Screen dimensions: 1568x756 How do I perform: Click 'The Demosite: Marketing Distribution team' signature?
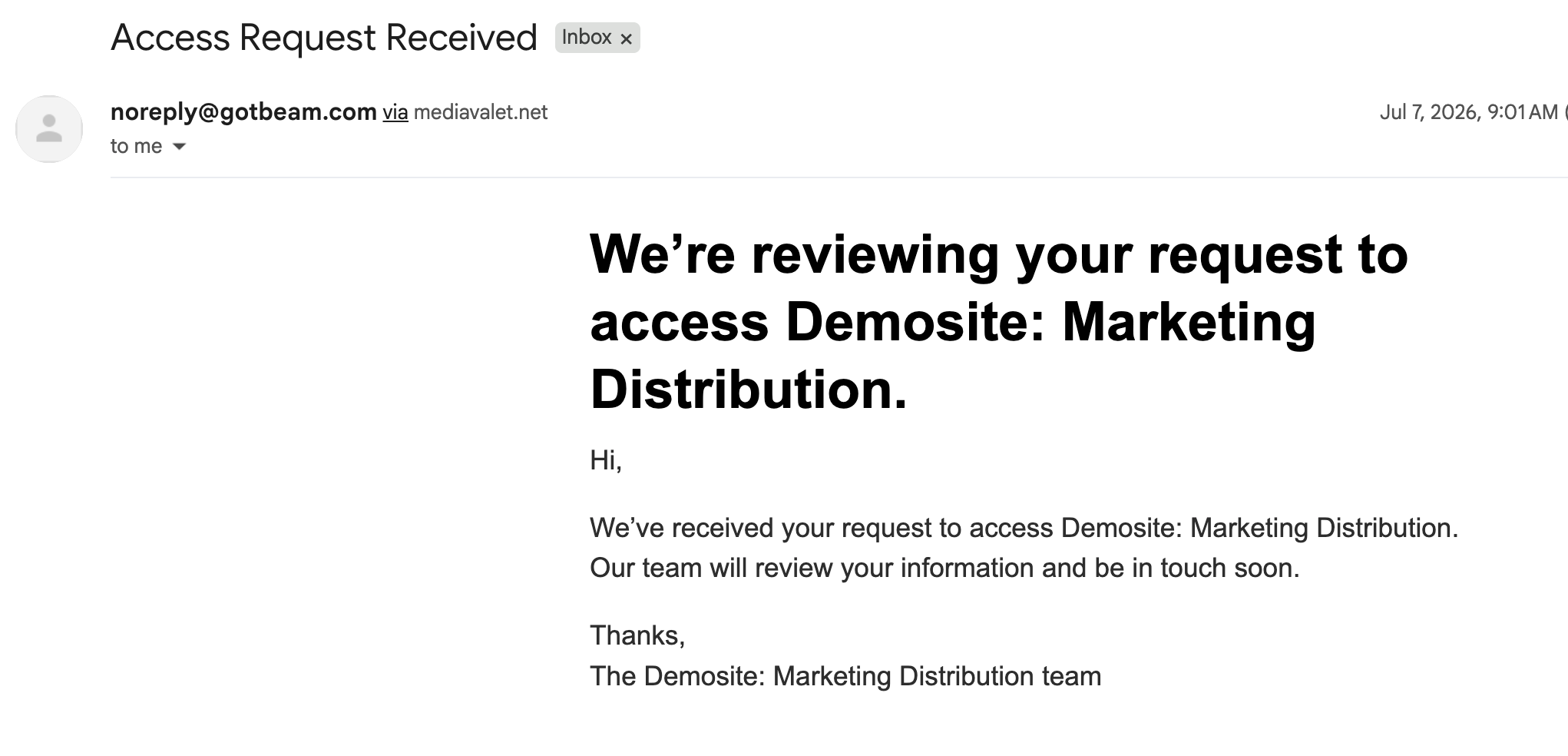845,676
